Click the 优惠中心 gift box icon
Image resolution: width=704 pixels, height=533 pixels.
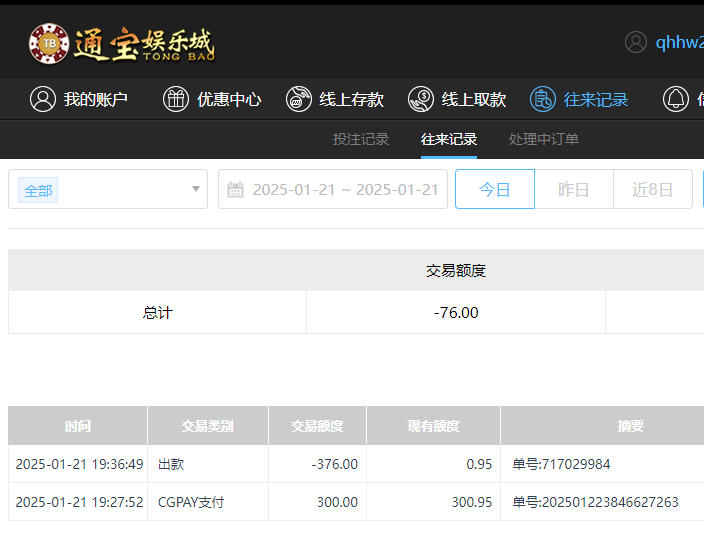coord(176,99)
